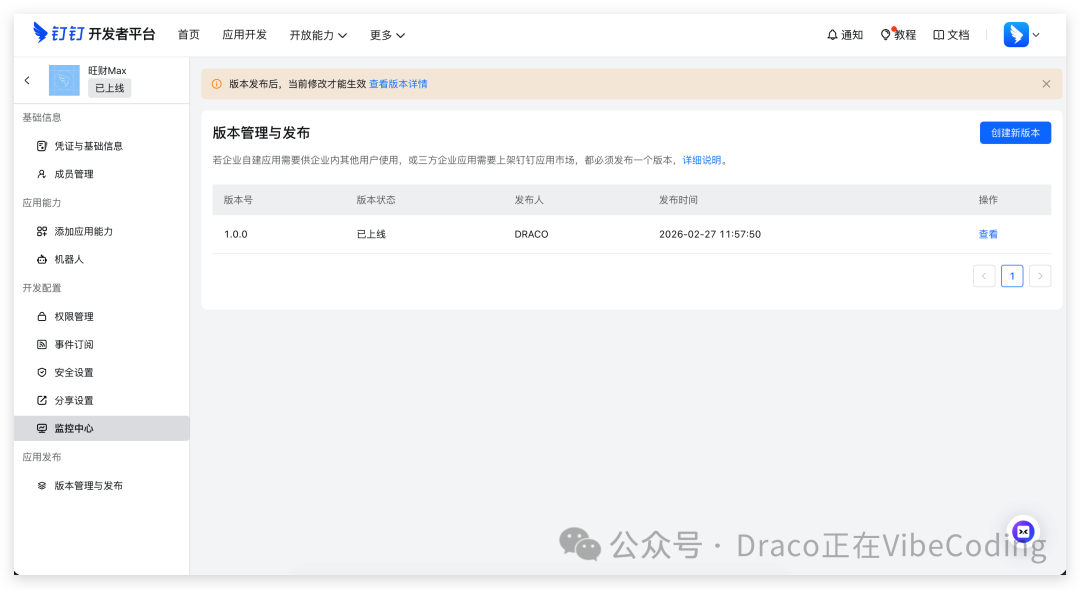Collapse the app sidebar with the left arrow
1080x589 pixels.
(x=27, y=80)
